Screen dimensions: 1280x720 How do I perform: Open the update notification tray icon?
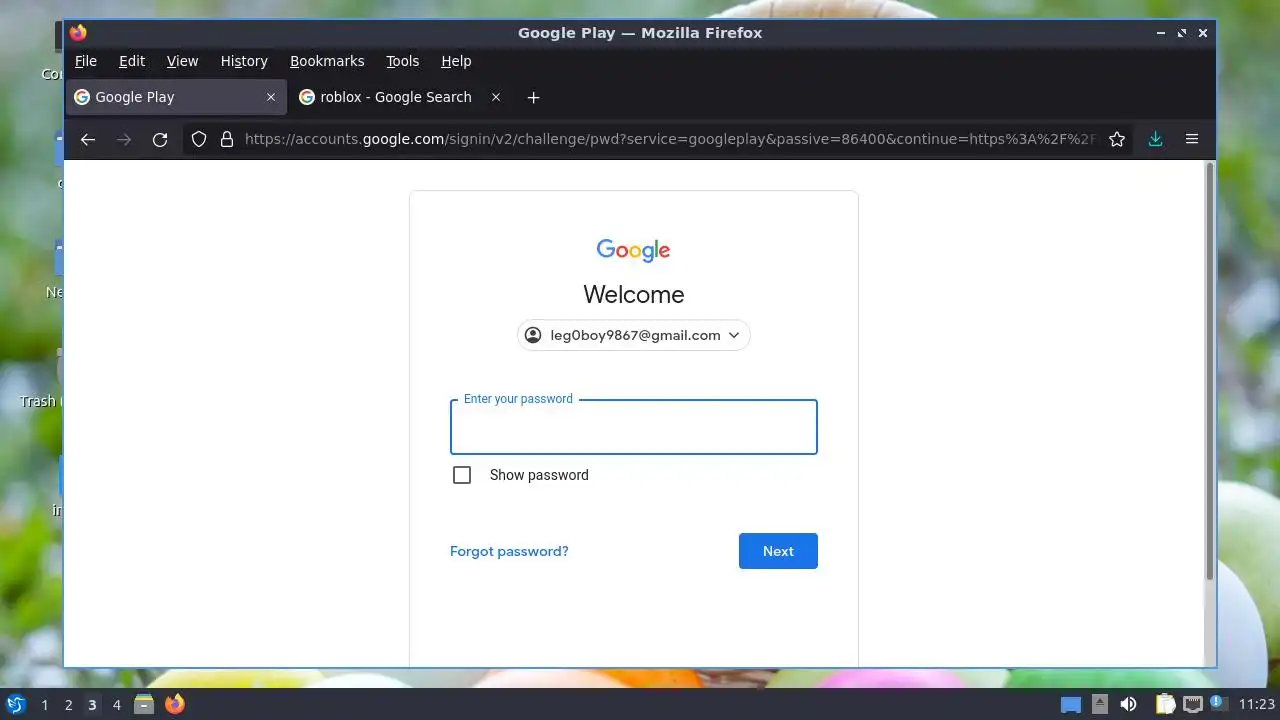(x=1218, y=702)
